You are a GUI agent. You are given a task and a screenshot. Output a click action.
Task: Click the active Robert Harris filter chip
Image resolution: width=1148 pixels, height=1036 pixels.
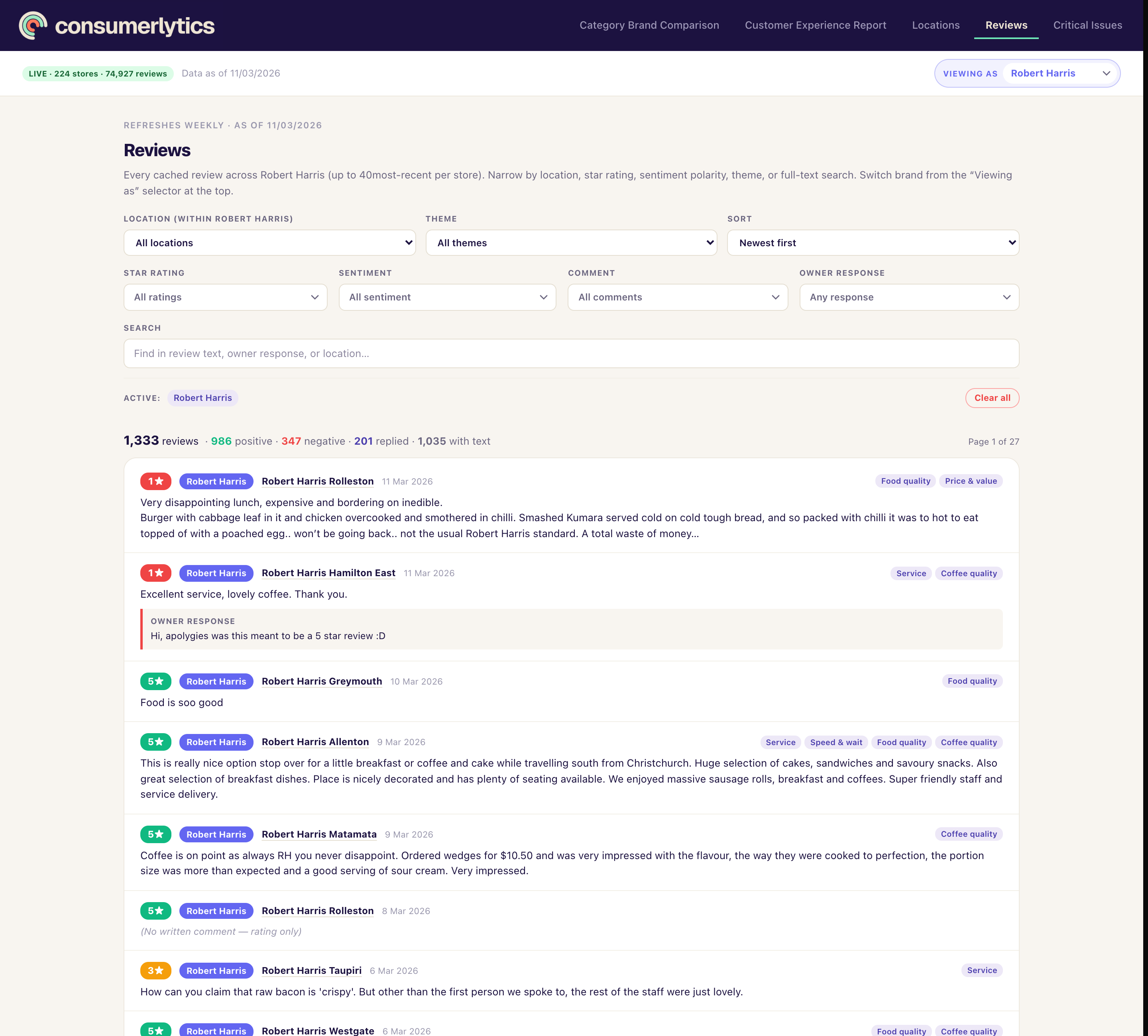tap(203, 398)
